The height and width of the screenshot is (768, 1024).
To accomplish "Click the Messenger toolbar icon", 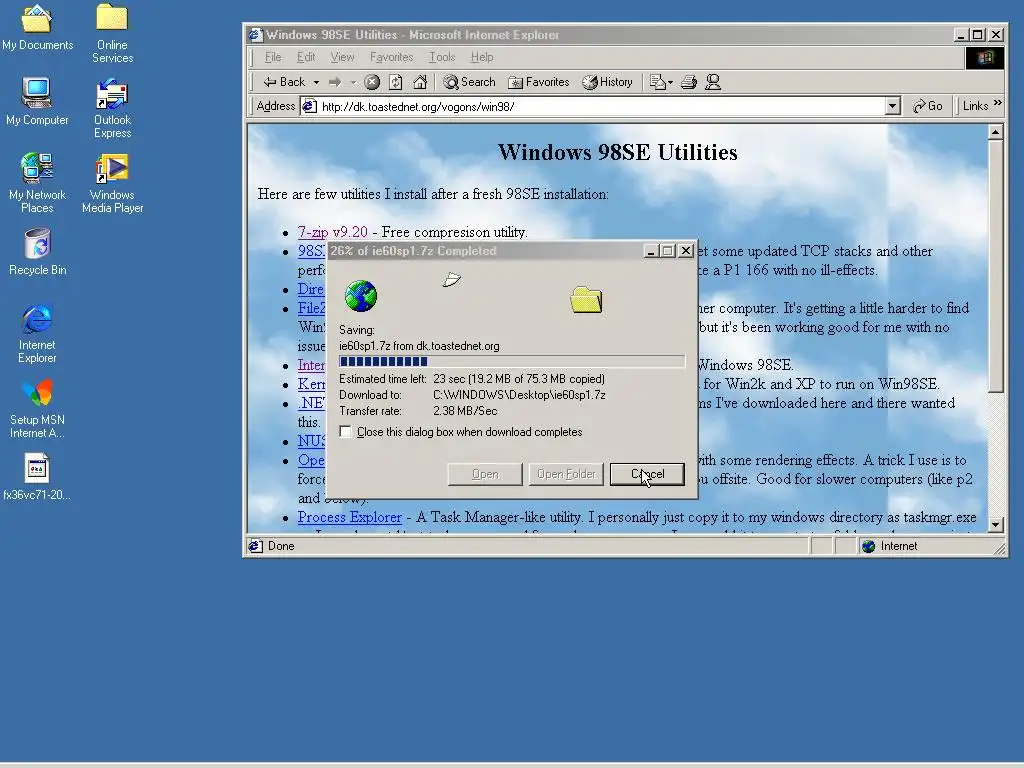I will click(x=713, y=82).
